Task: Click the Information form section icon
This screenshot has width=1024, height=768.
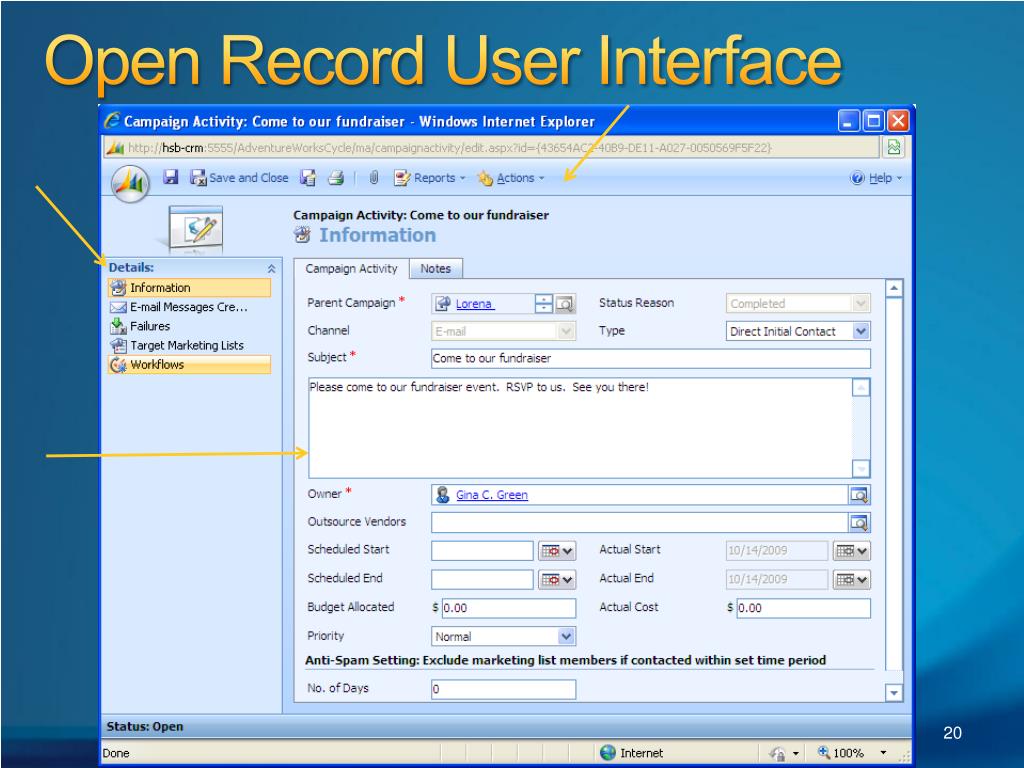Action: pyautogui.click(x=302, y=235)
